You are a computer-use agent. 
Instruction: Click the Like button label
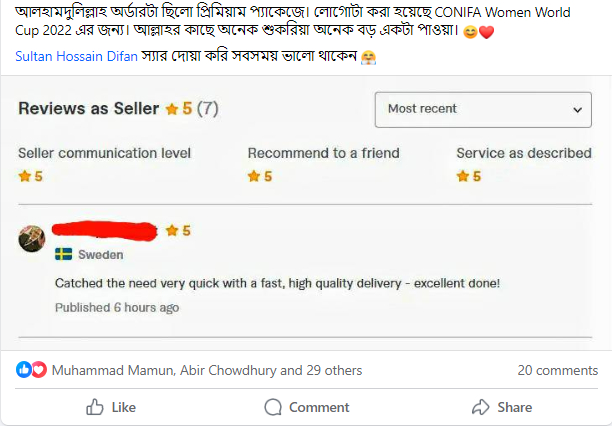coord(124,407)
